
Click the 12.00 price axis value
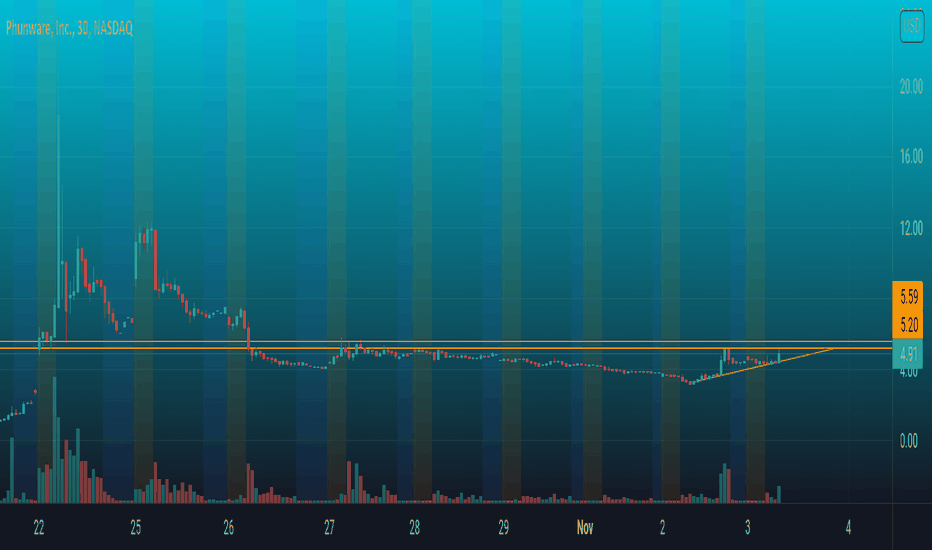[911, 228]
